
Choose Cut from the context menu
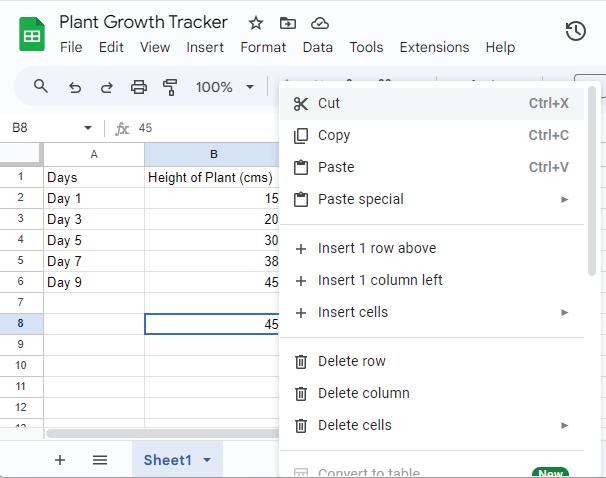[329, 103]
